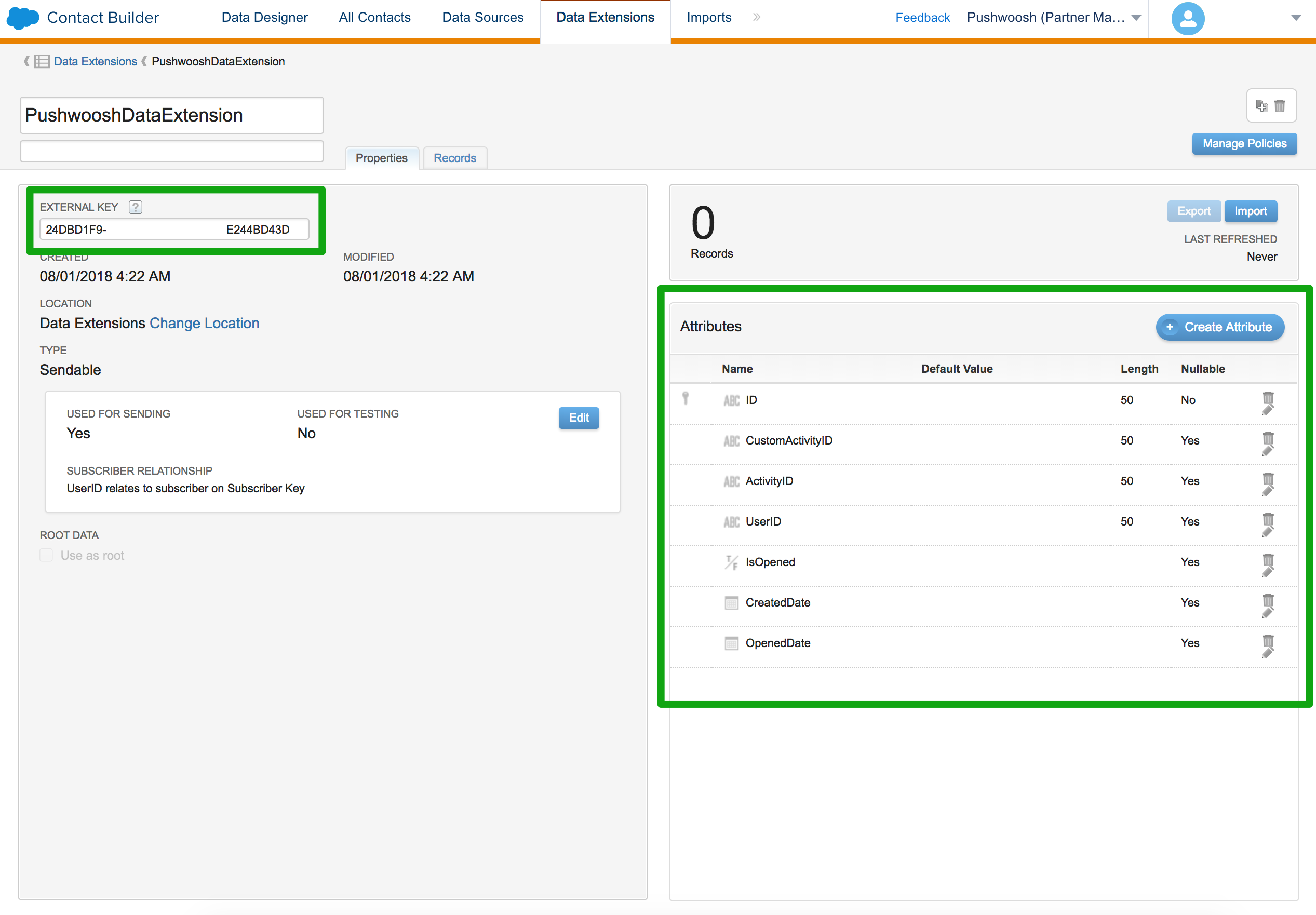1316x915 pixels.
Task: Expand more navigation tabs with double chevron
Action: (x=757, y=17)
